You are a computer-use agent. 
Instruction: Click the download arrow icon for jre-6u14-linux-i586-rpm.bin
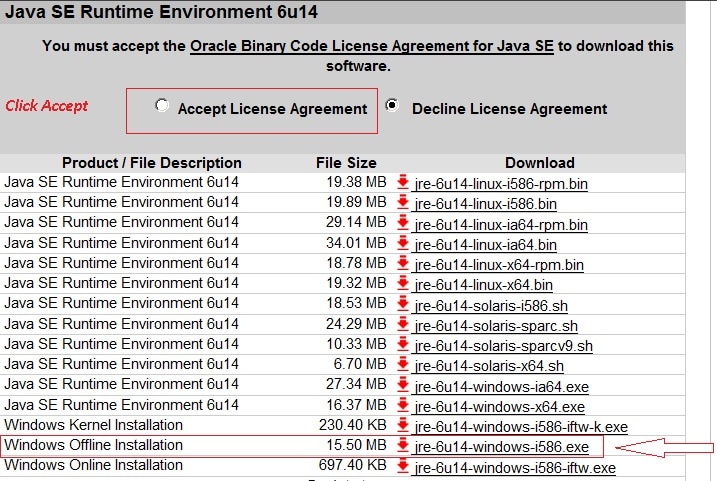pos(403,183)
